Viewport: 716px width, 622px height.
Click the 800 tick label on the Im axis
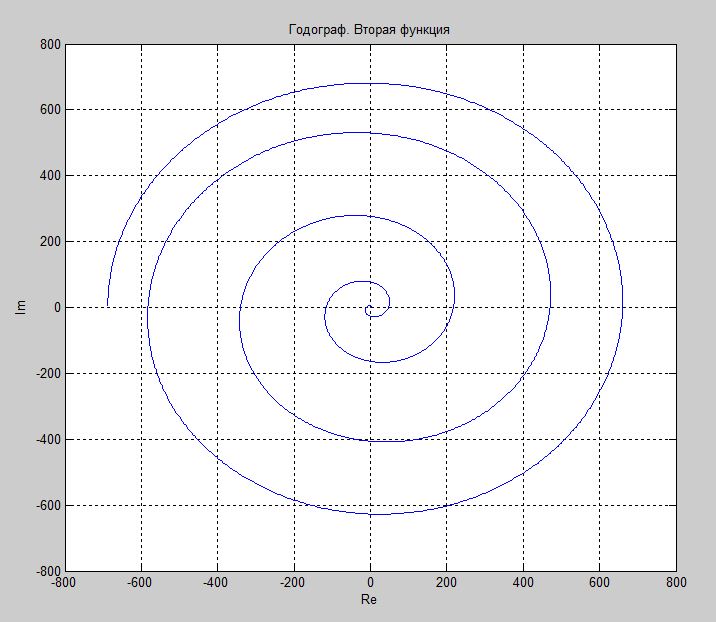coord(50,44)
